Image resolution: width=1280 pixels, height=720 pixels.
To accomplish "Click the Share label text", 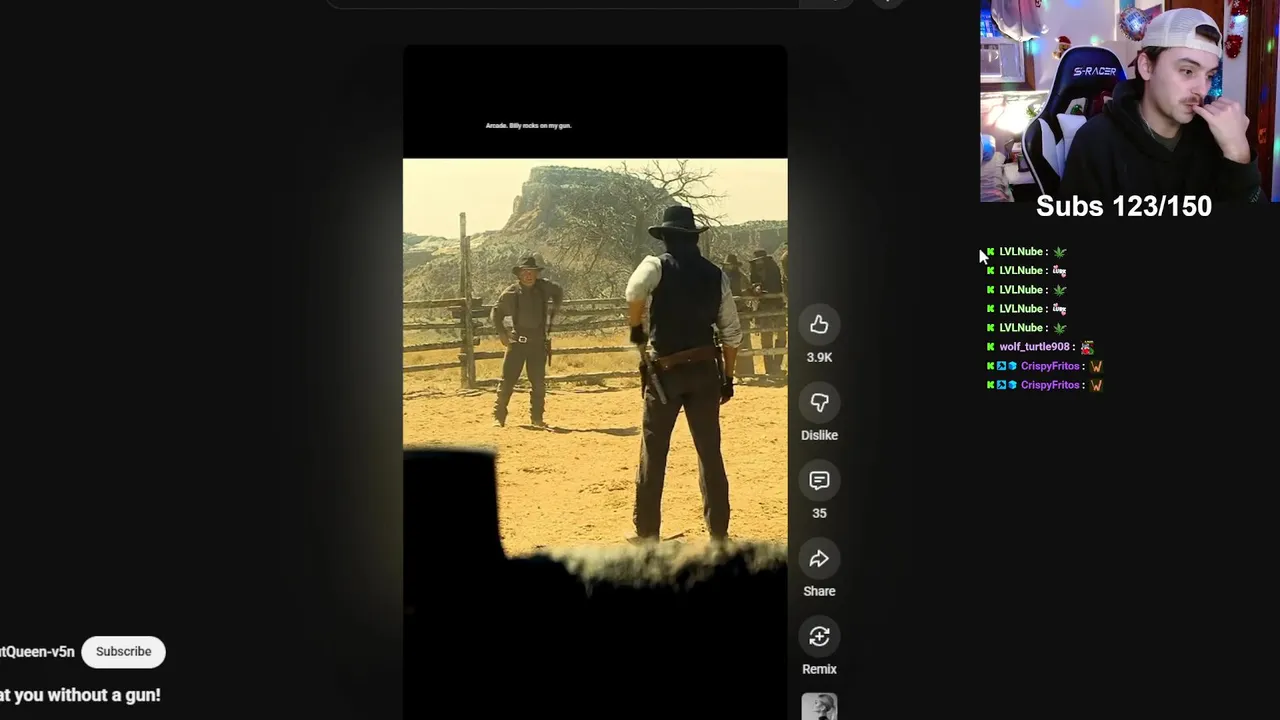I will click(x=819, y=591).
